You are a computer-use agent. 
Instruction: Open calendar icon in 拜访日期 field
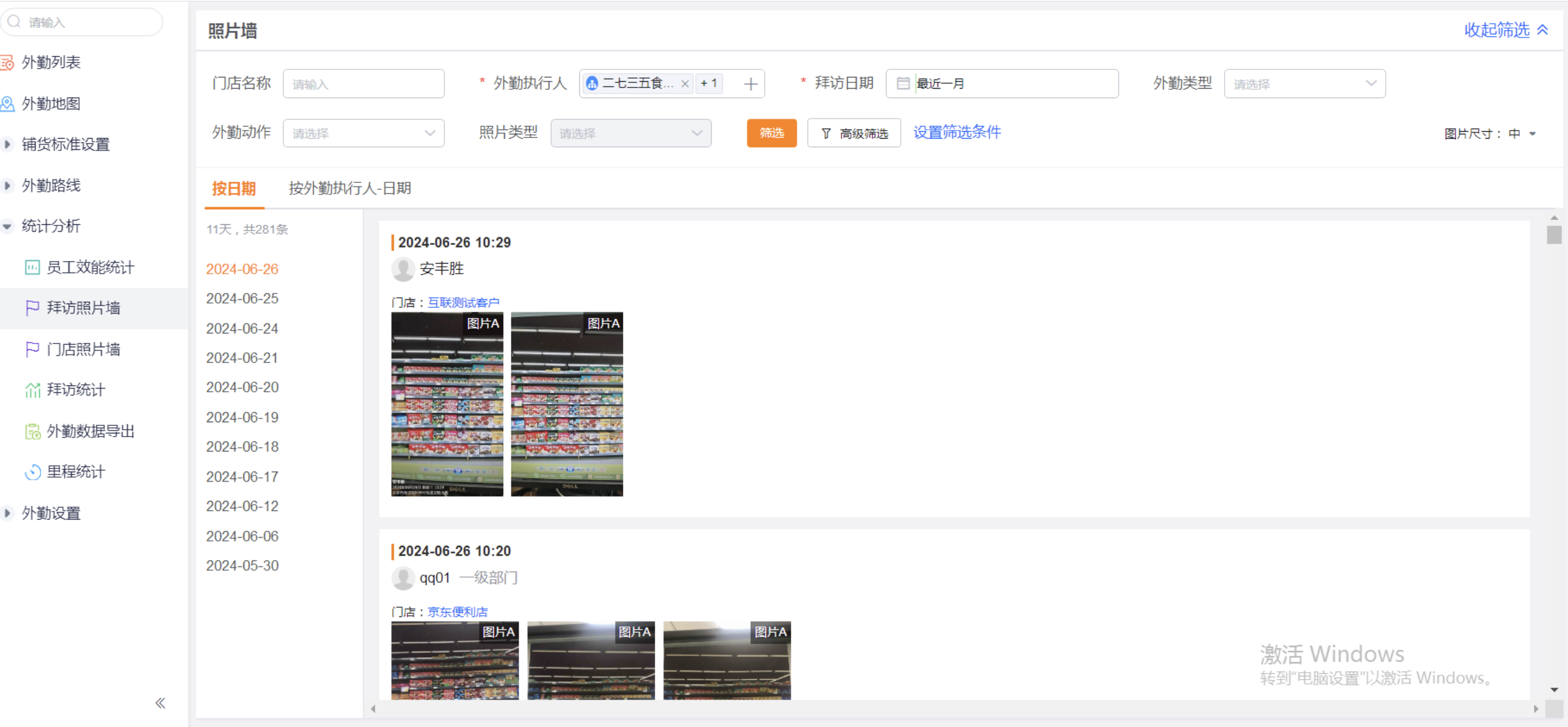coord(903,84)
